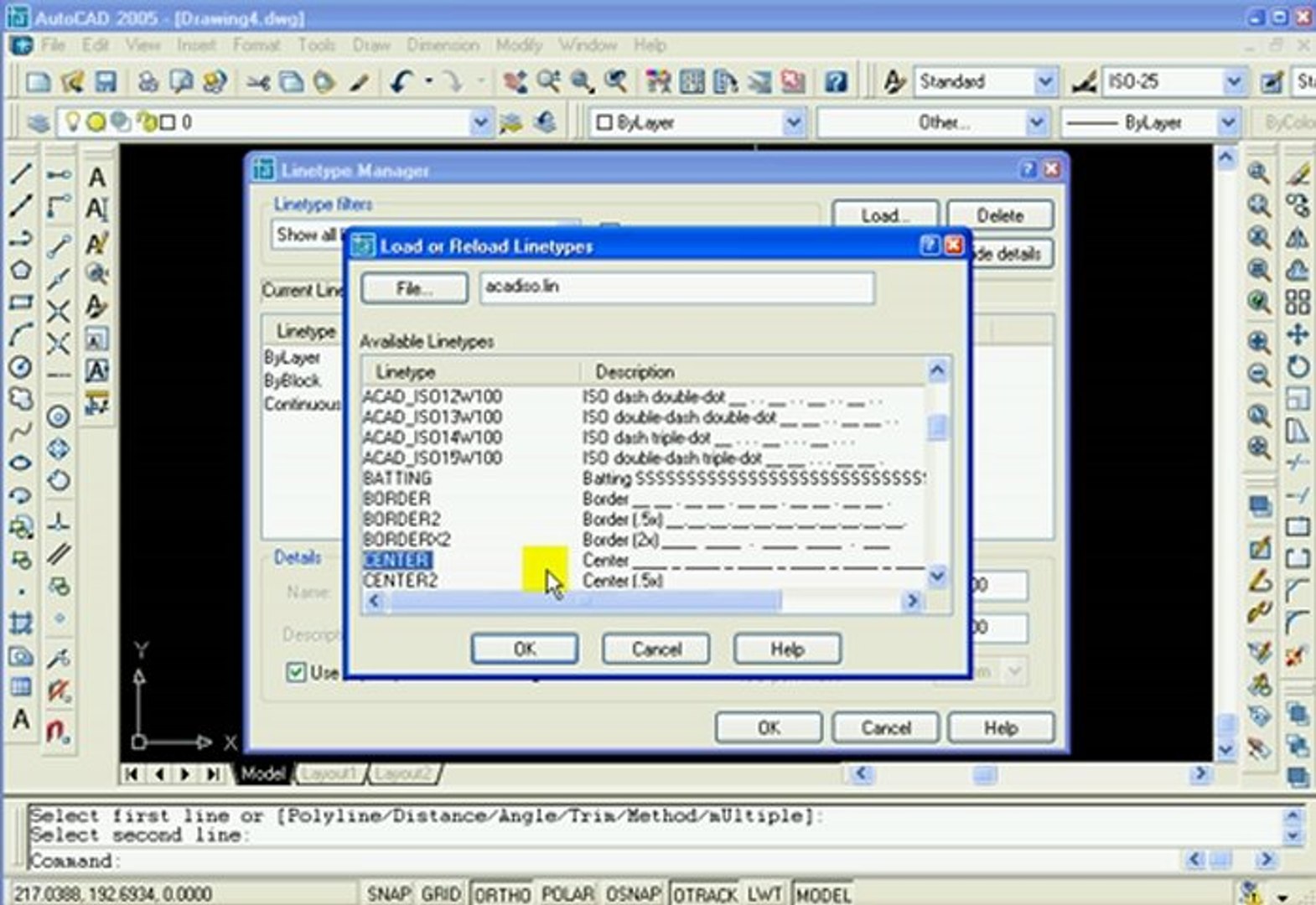
Task: Uncheck the 'Use' checkbox in Linetype Manager
Action: tap(296, 672)
